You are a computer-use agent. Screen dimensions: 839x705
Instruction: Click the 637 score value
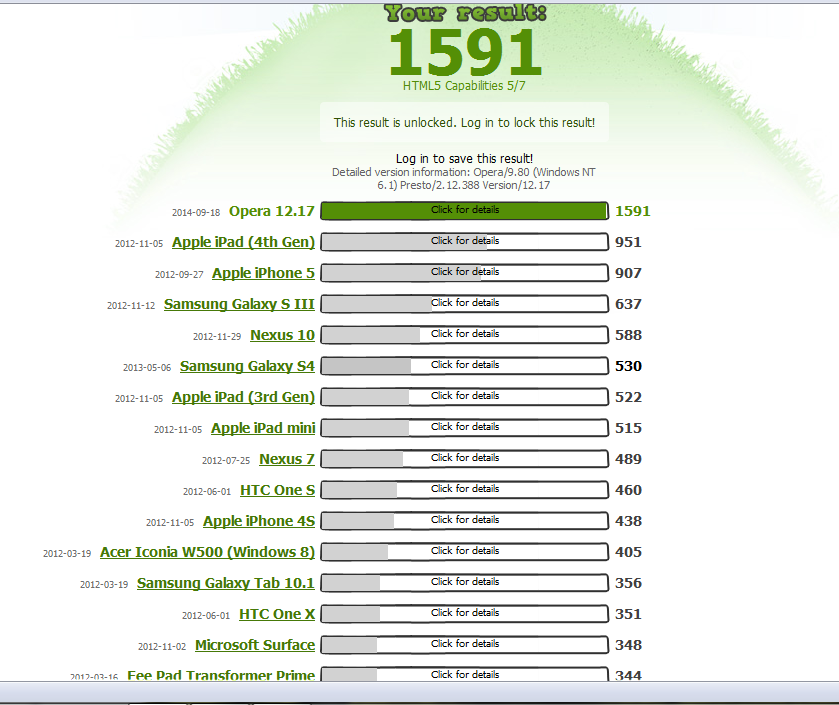628,304
